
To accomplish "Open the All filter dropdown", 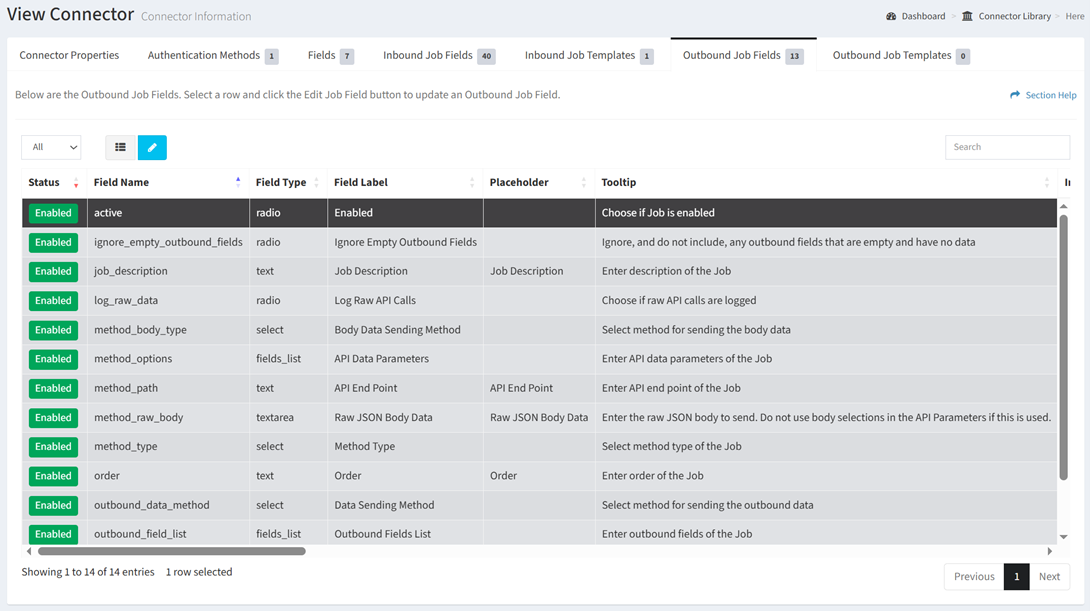I will pyautogui.click(x=51, y=147).
